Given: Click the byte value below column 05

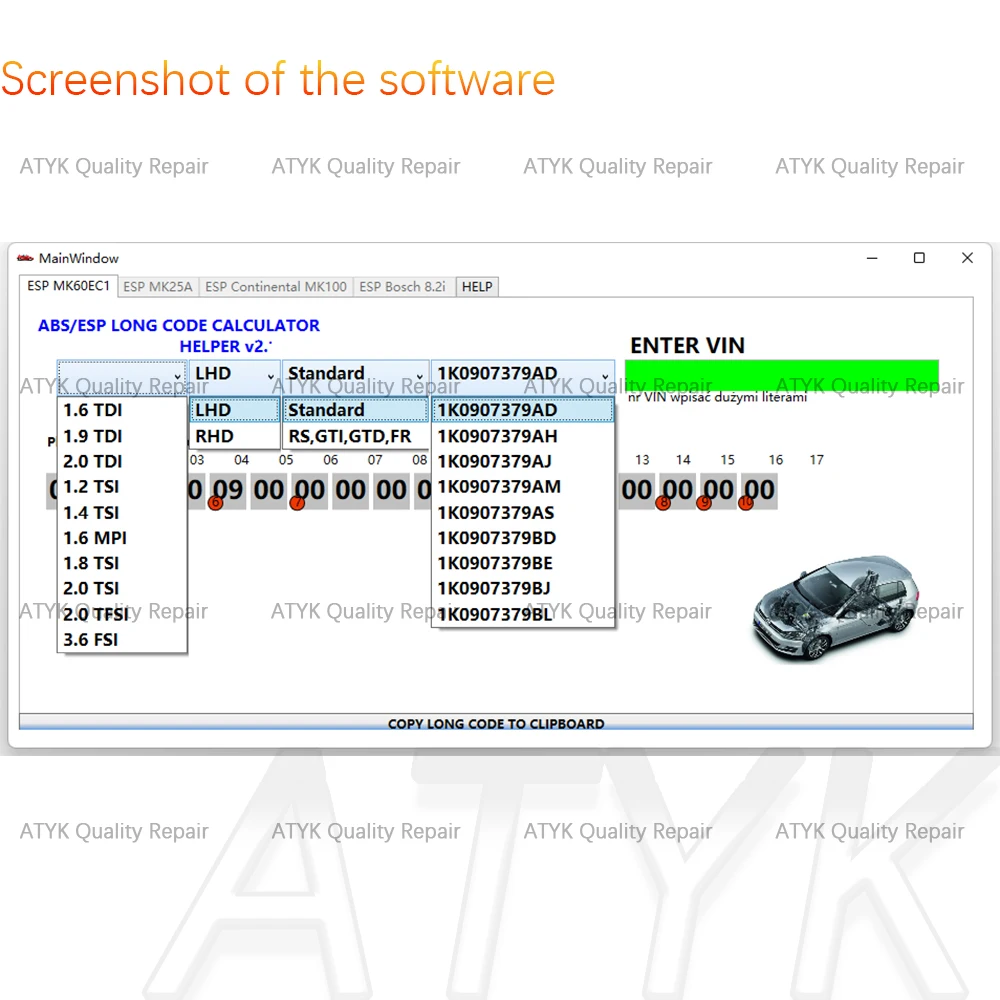Looking at the screenshot, I should coord(309,490).
